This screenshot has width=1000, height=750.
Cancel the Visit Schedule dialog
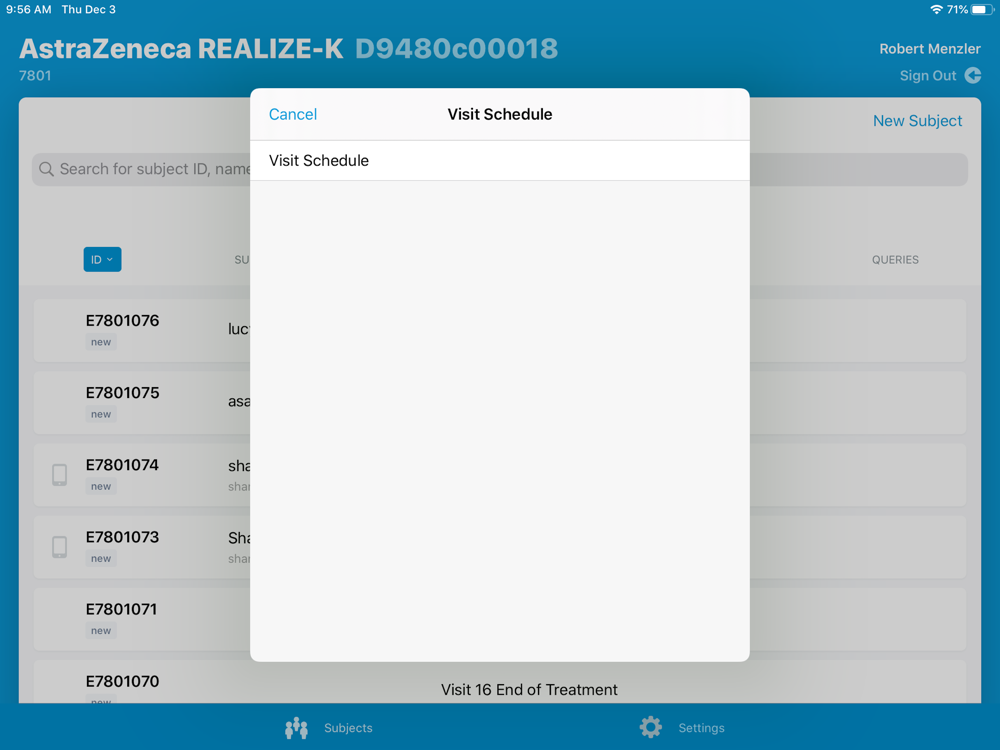coord(293,114)
